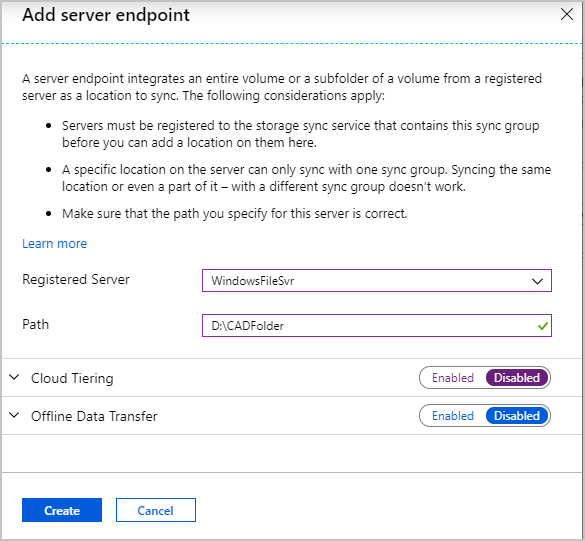Click the Offline Data Transfer label
The image size is (585, 541).
coord(94,416)
